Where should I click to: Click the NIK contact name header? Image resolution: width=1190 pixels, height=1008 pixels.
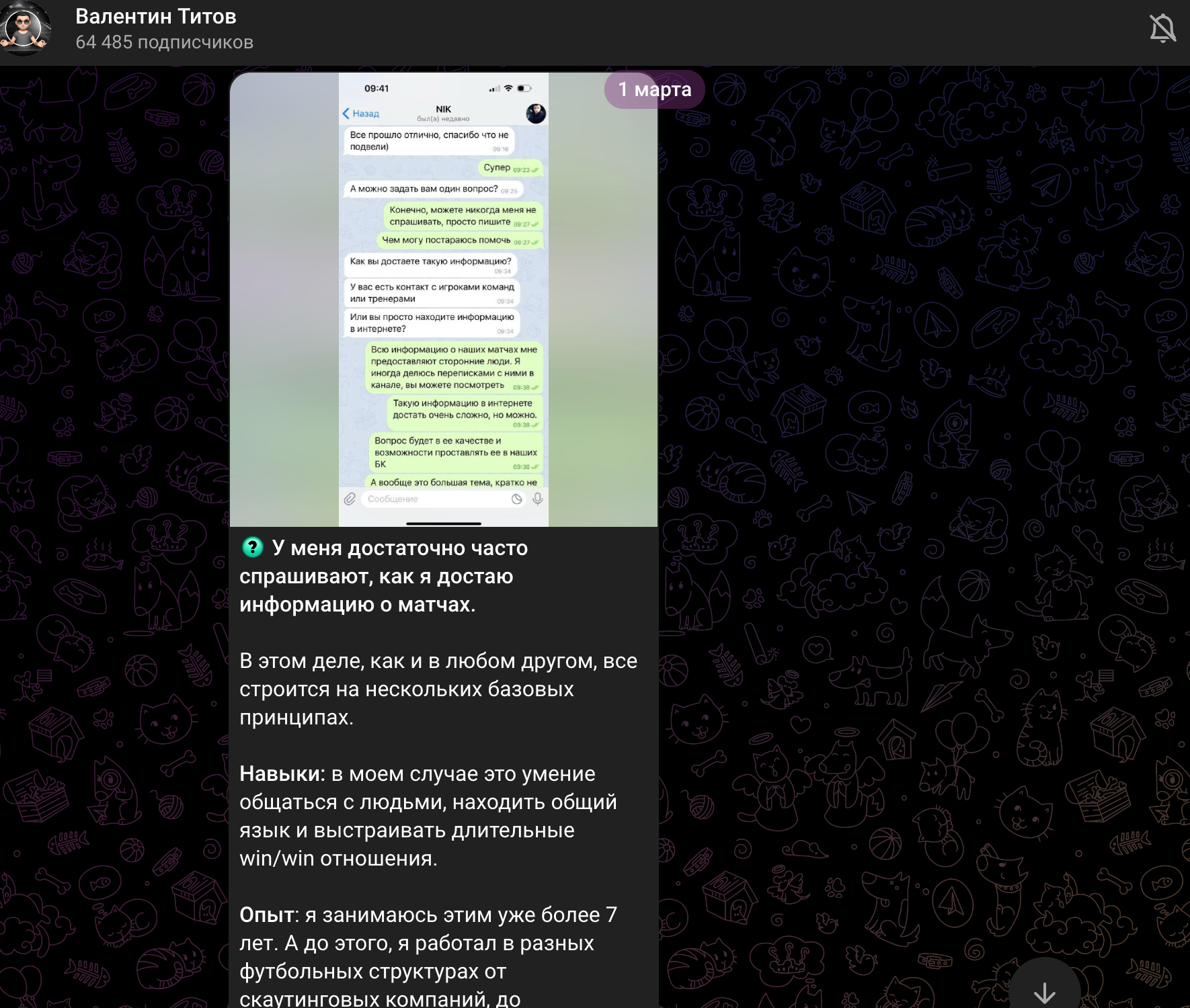[x=443, y=109]
